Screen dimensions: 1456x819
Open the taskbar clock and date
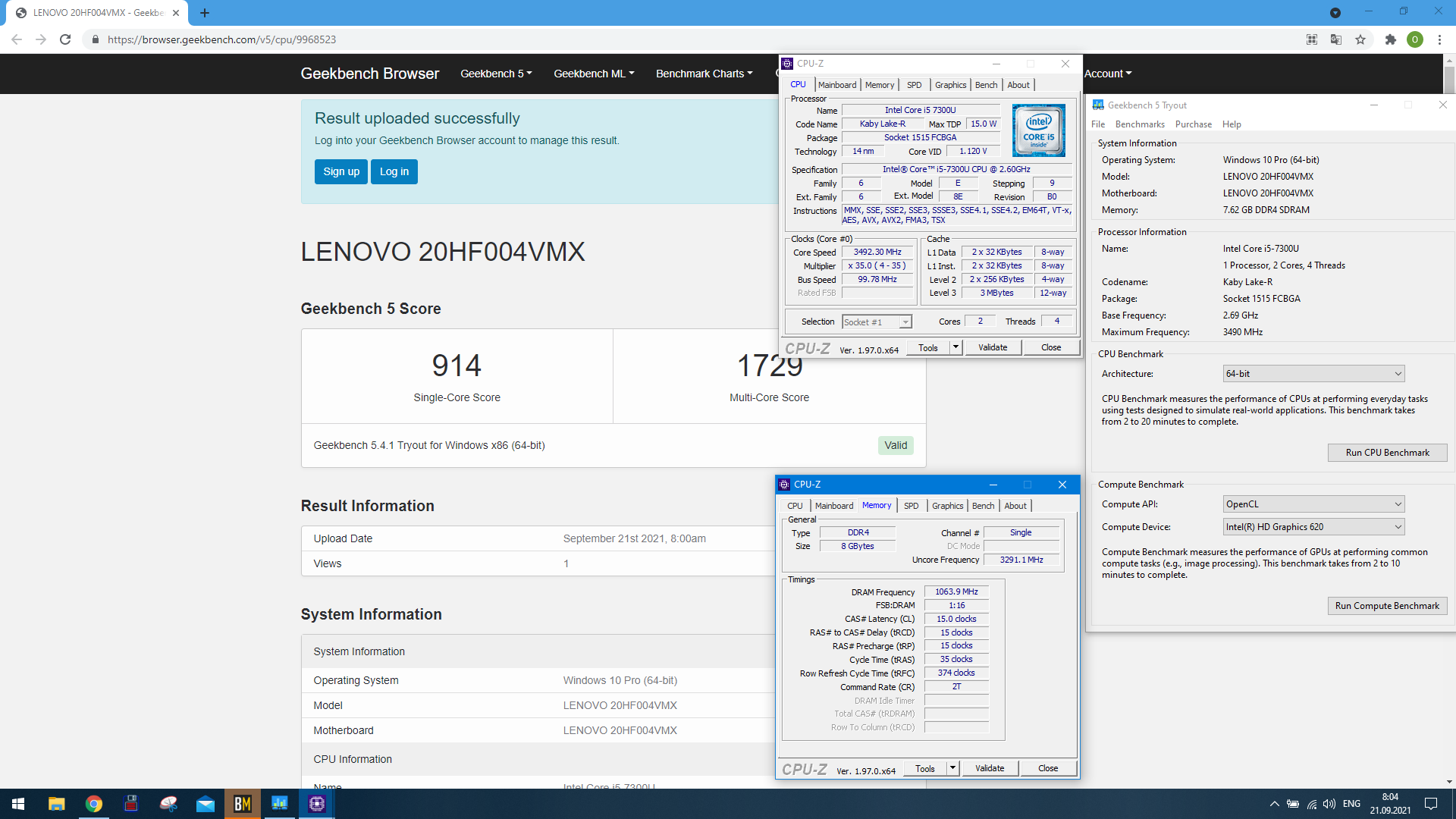(1390, 804)
